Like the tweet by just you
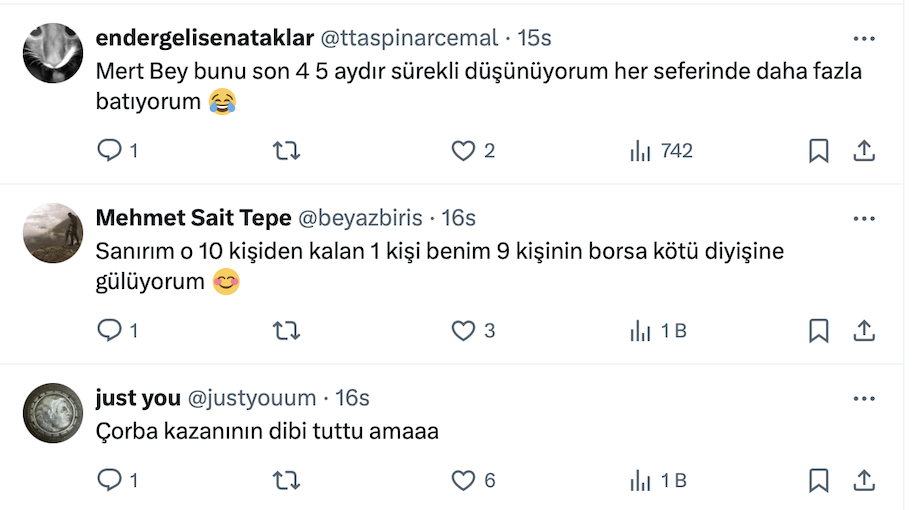The height and width of the screenshot is (510, 912). 463,481
